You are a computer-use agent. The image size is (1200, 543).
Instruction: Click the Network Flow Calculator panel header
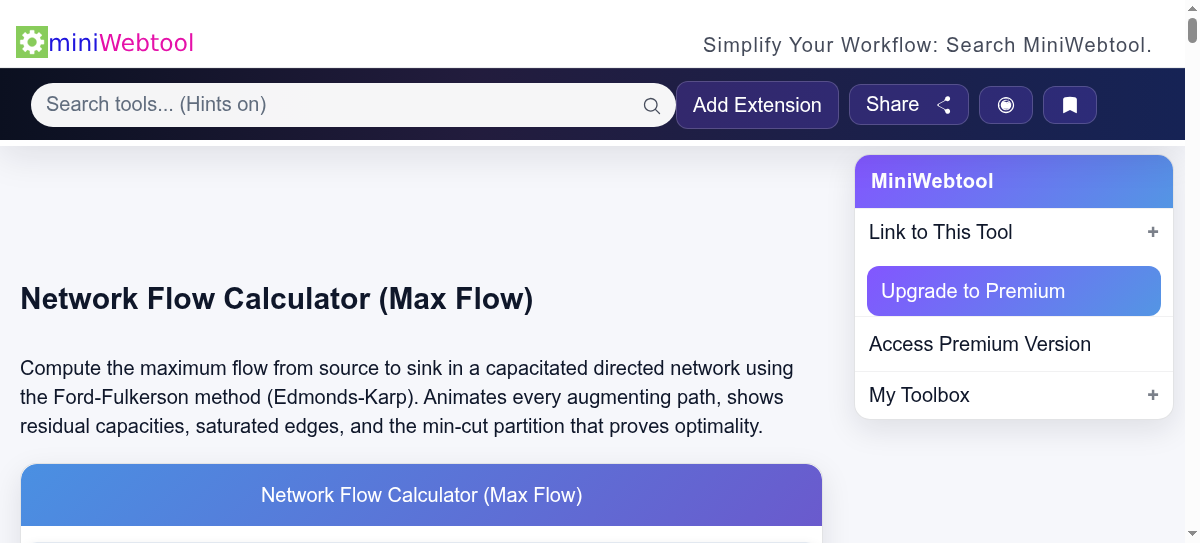(x=421, y=495)
